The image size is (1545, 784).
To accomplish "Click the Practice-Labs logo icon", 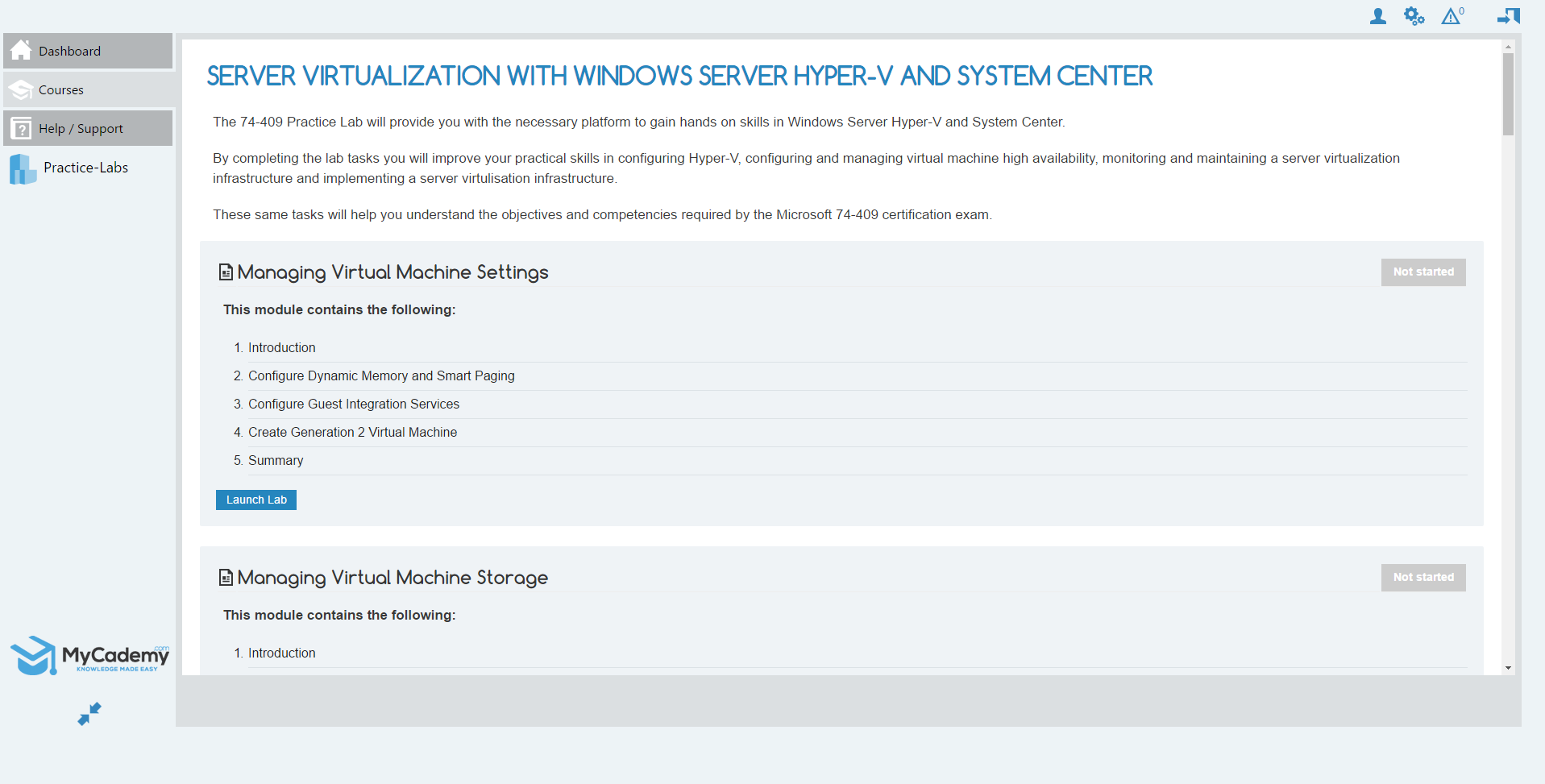I will [22, 168].
